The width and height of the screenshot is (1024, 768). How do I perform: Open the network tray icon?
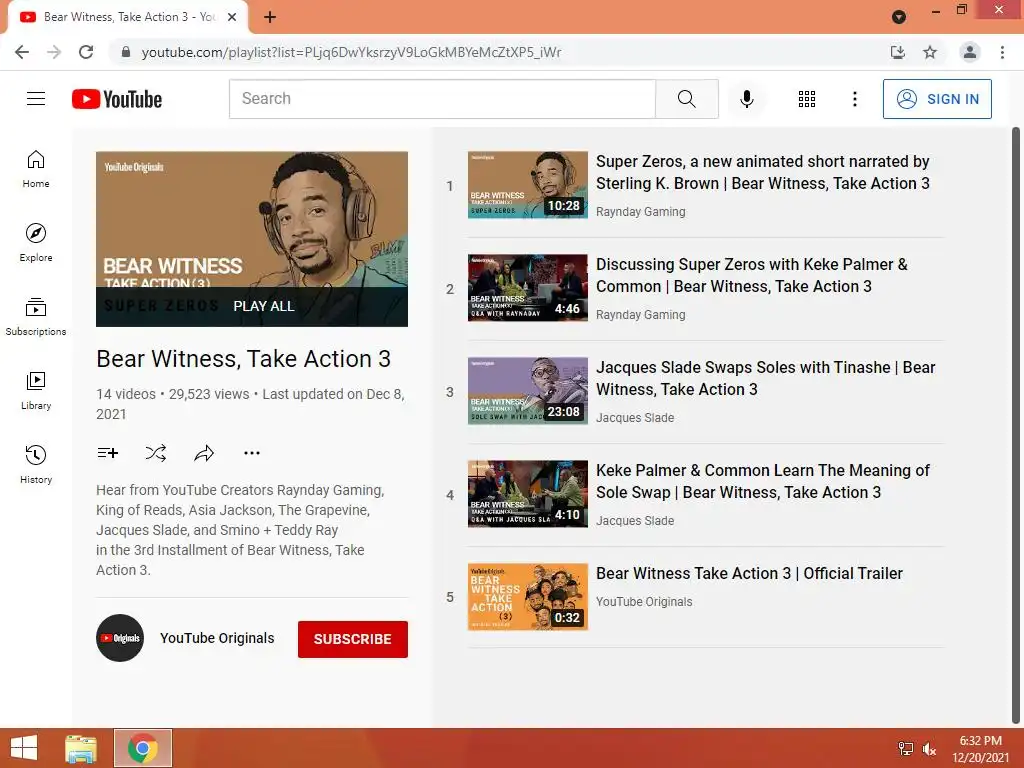(906, 749)
